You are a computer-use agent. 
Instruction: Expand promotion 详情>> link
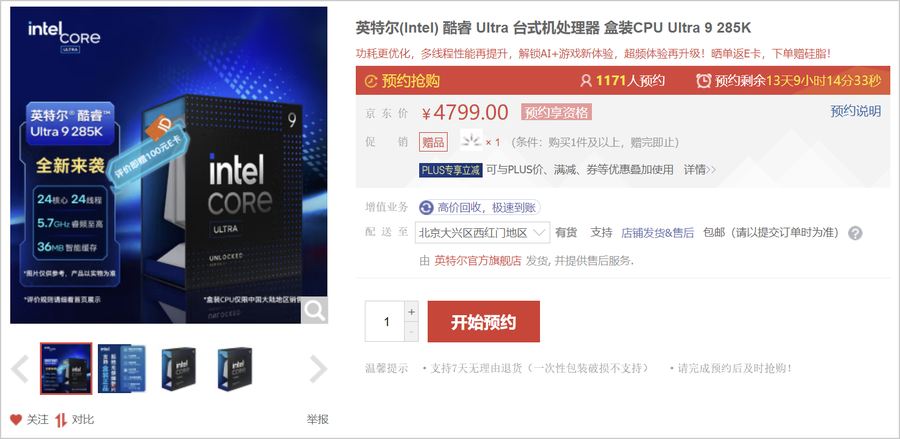click(x=700, y=170)
